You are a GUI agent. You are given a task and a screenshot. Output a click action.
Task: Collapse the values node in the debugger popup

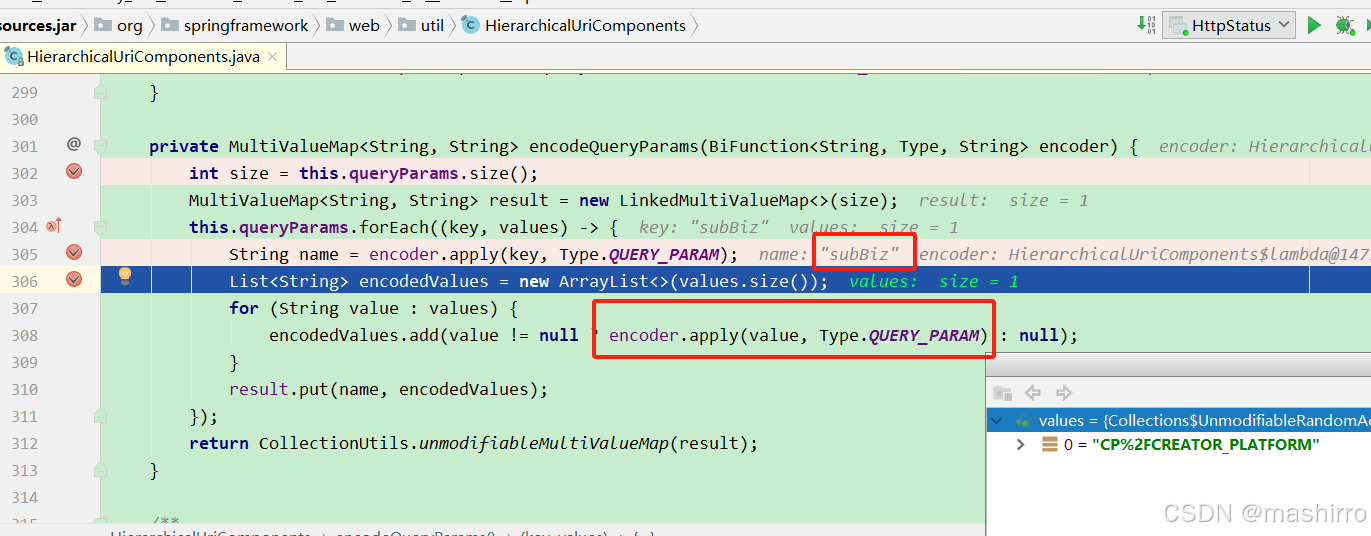997,420
